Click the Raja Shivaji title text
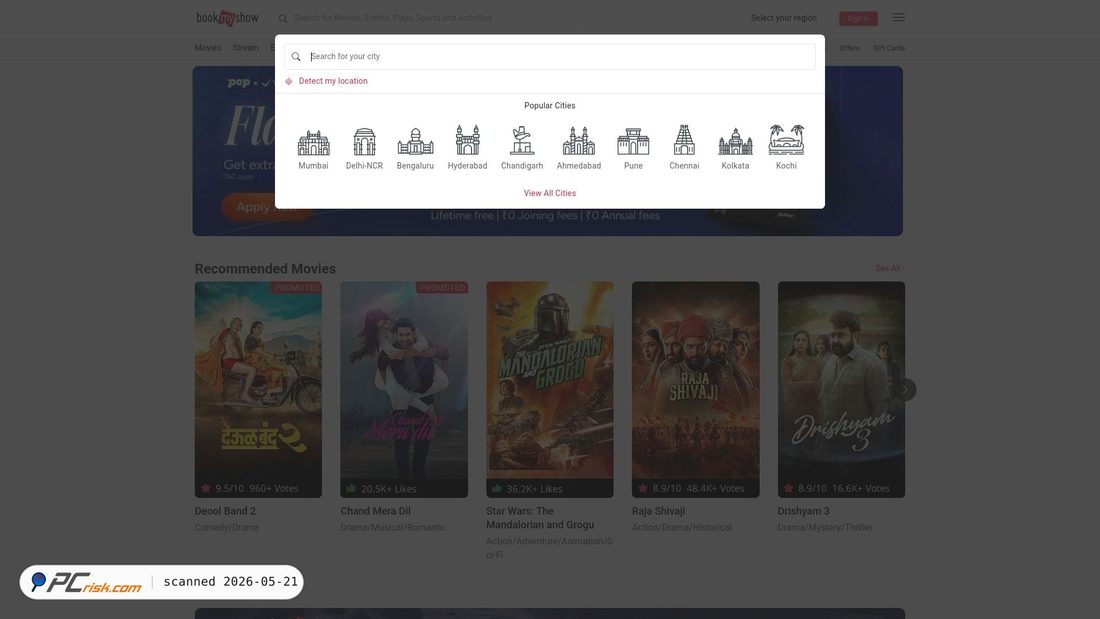 (659, 511)
